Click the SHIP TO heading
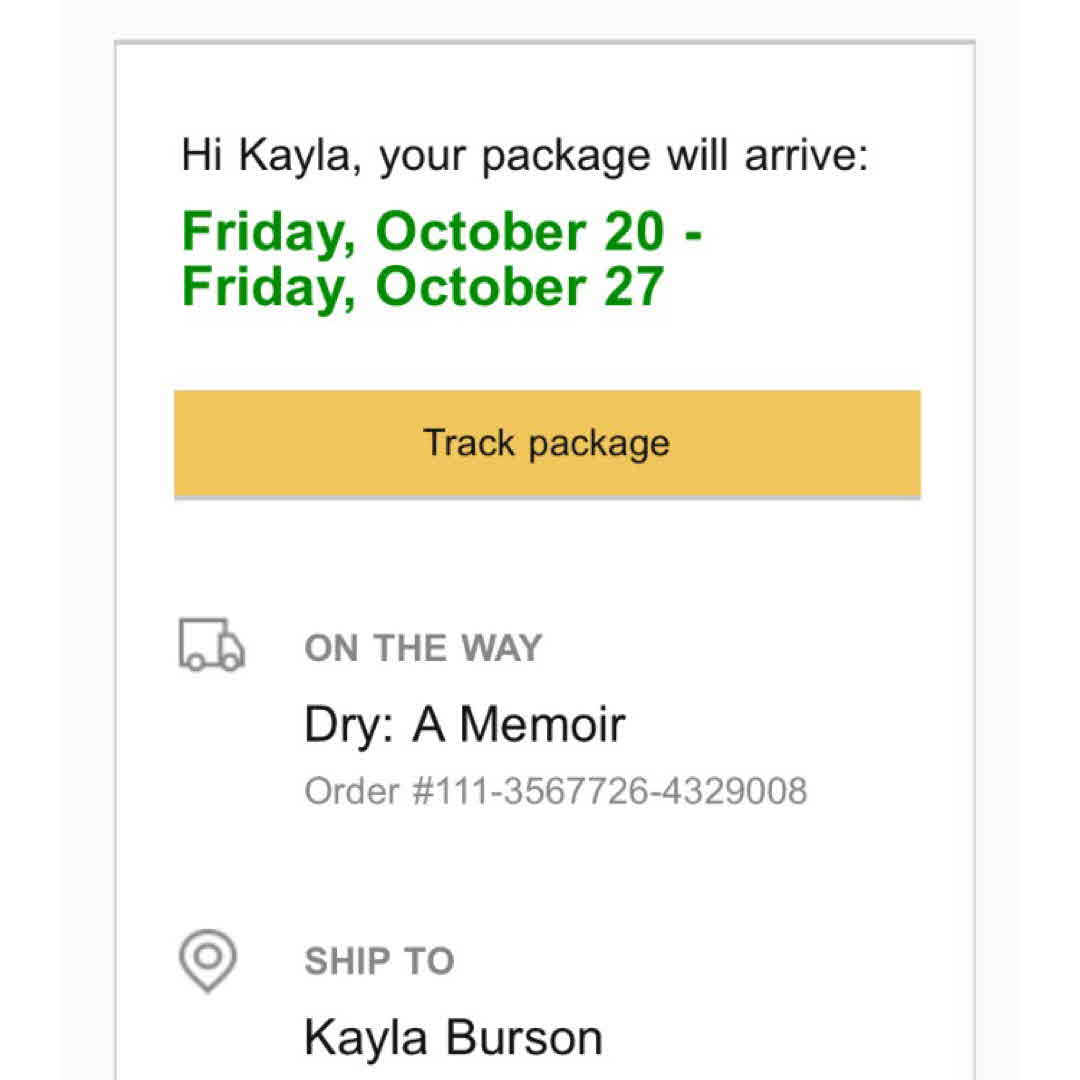The image size is (1080, 1080). pos(379,962)
